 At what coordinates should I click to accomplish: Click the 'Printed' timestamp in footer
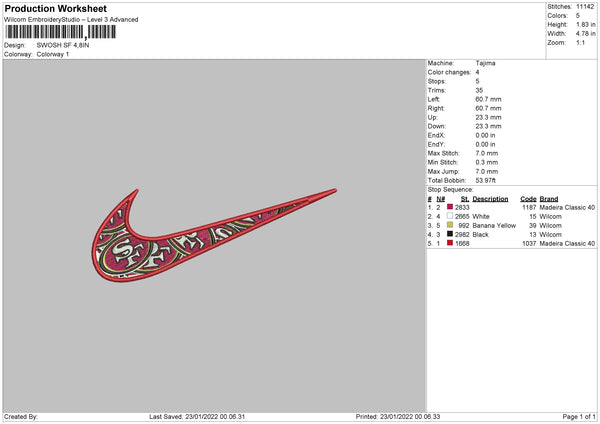398,417
